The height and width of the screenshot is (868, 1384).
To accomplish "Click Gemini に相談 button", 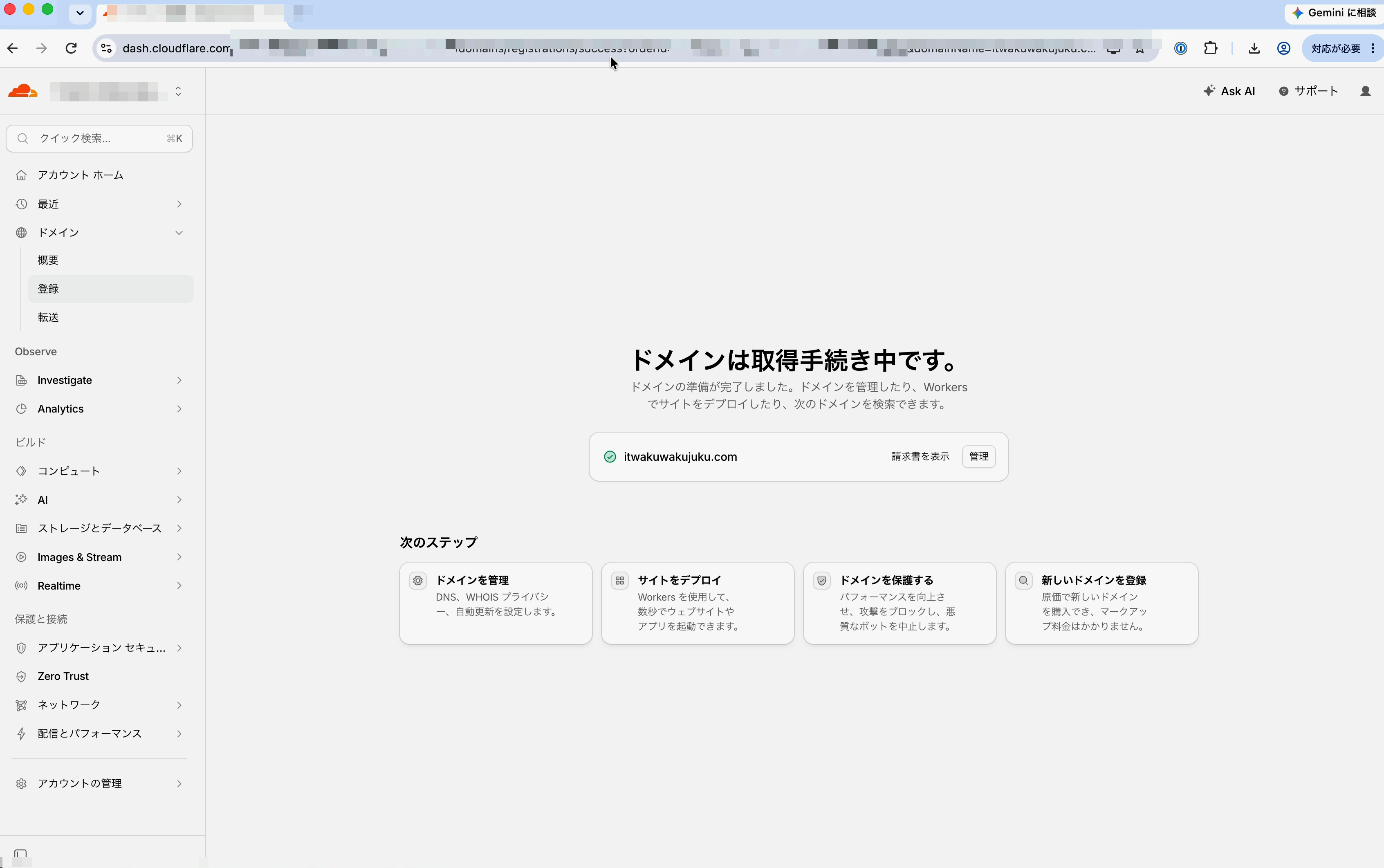I will coord(1335,13).
